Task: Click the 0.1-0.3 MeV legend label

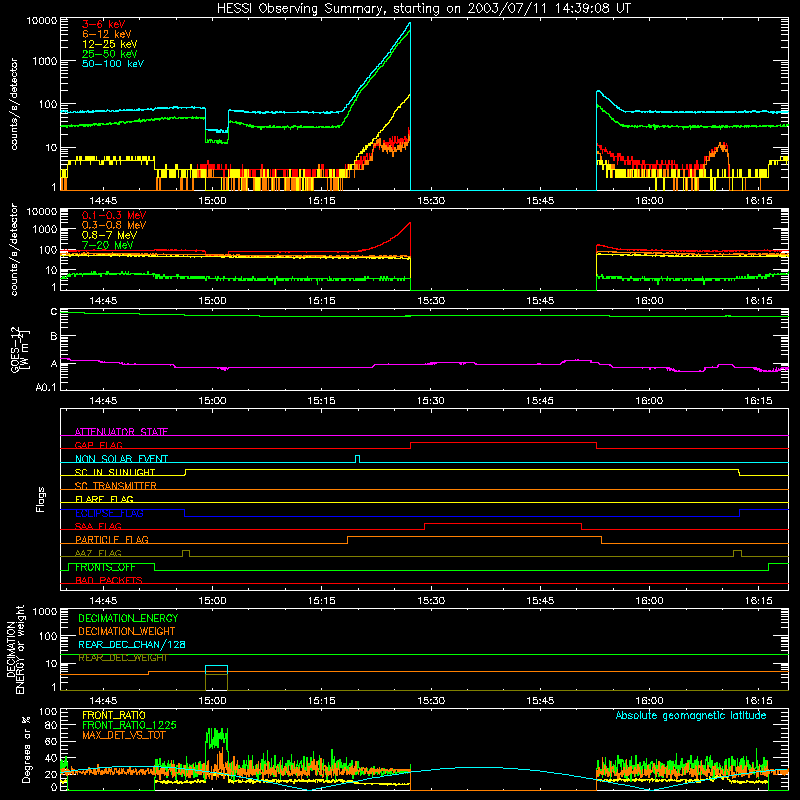Action: [x=114, y=215]
